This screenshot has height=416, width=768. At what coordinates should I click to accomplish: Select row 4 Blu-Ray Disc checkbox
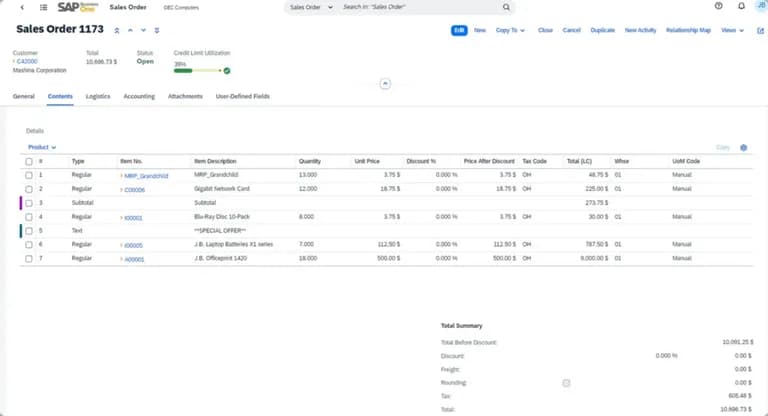[x=29, y=217]
